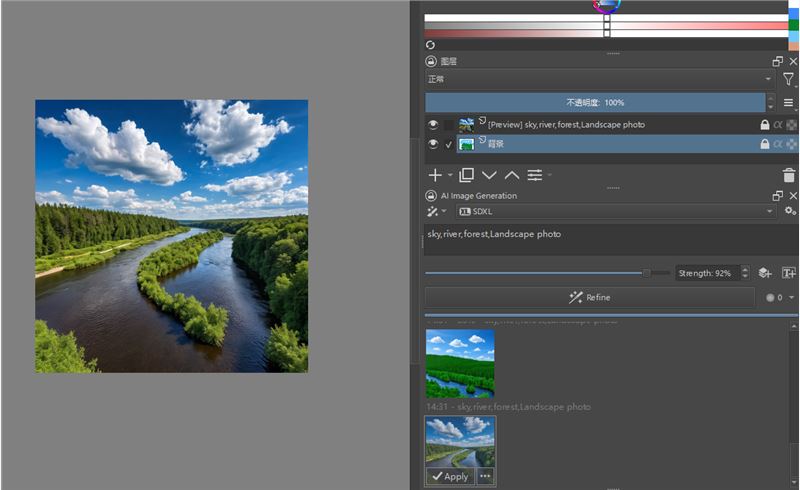This screenshot has height=490, width=800.
Task: Move the layer up with the chevron
Action: click(x=512, y=176)
